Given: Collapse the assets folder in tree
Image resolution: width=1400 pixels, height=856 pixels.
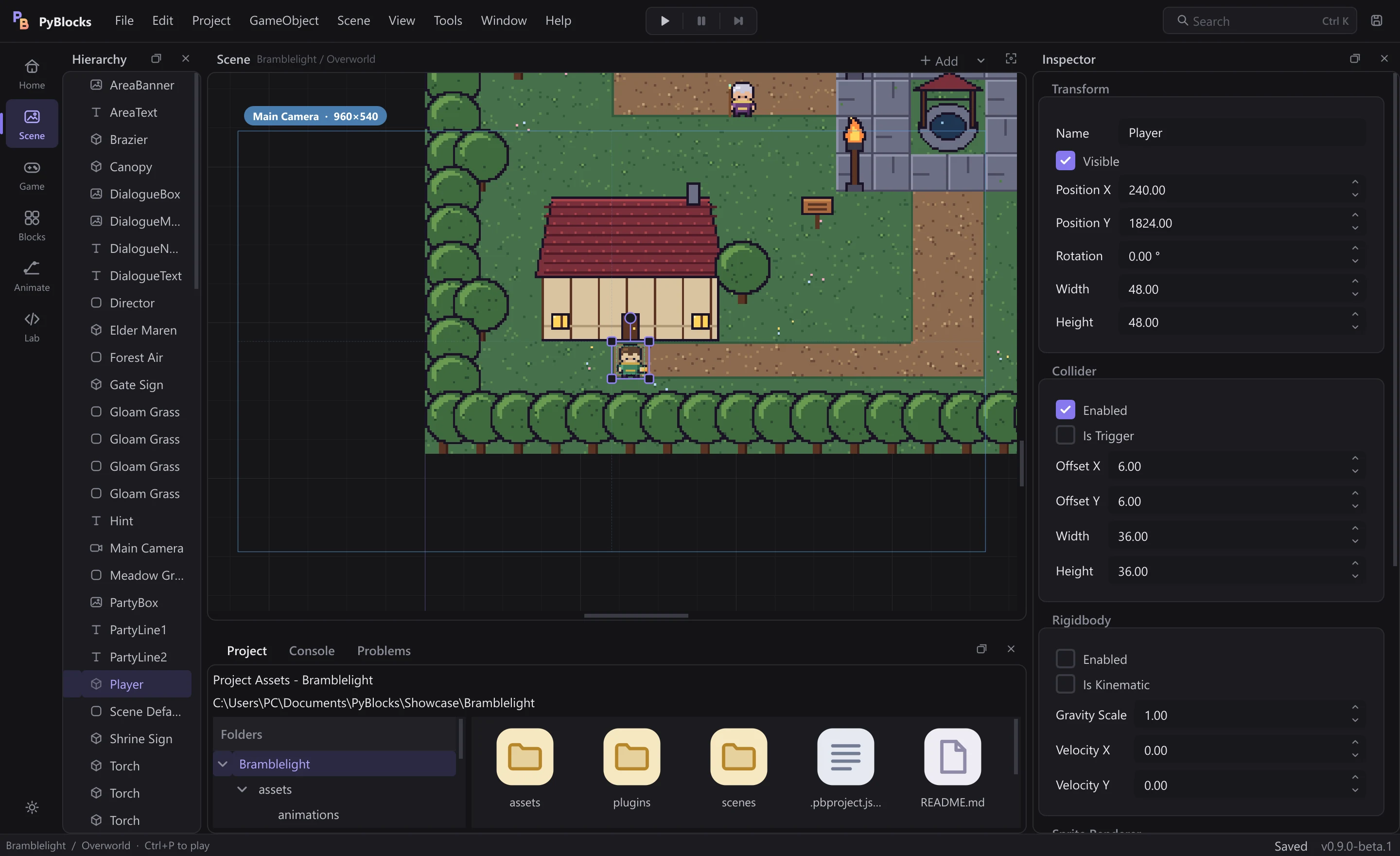Looking at the screenshot, I should point(242,789).
